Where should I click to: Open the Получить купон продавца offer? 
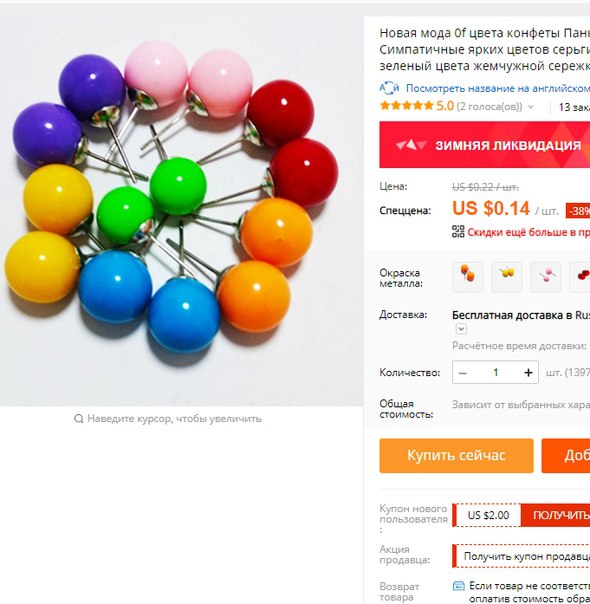[522, 556]
